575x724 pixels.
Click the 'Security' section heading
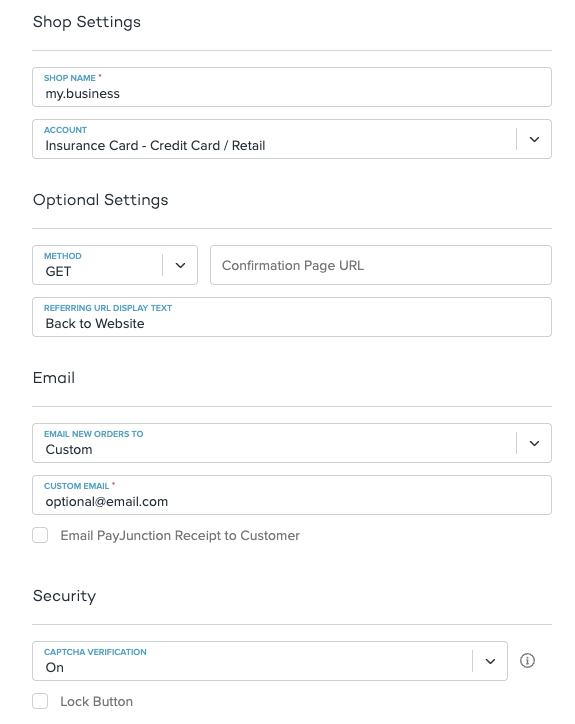pos(64,596)
